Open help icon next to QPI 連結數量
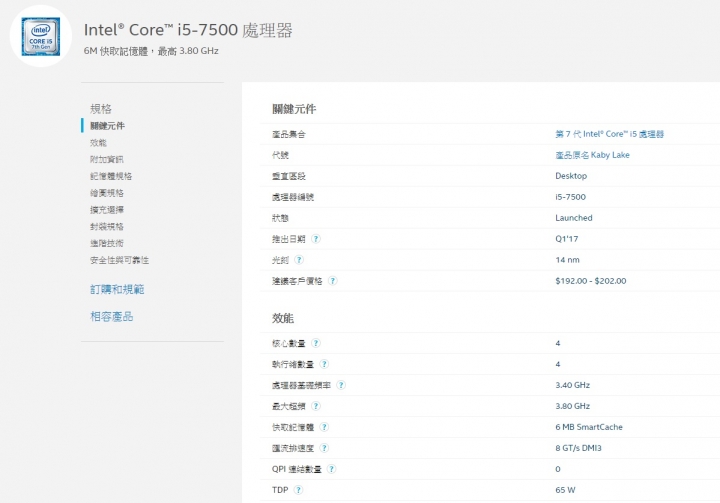The width and height of the screenshot is (720, 503). point(332,469)
